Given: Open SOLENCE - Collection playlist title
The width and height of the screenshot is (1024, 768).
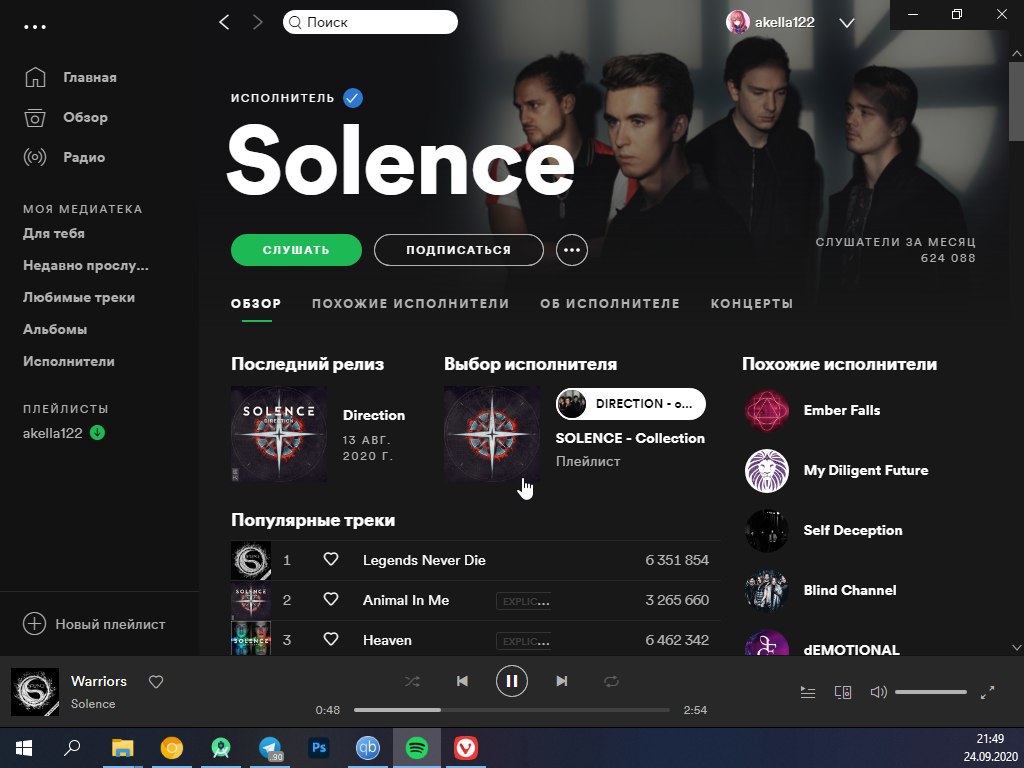Looking at the screenshot, I should click(630, 438).
